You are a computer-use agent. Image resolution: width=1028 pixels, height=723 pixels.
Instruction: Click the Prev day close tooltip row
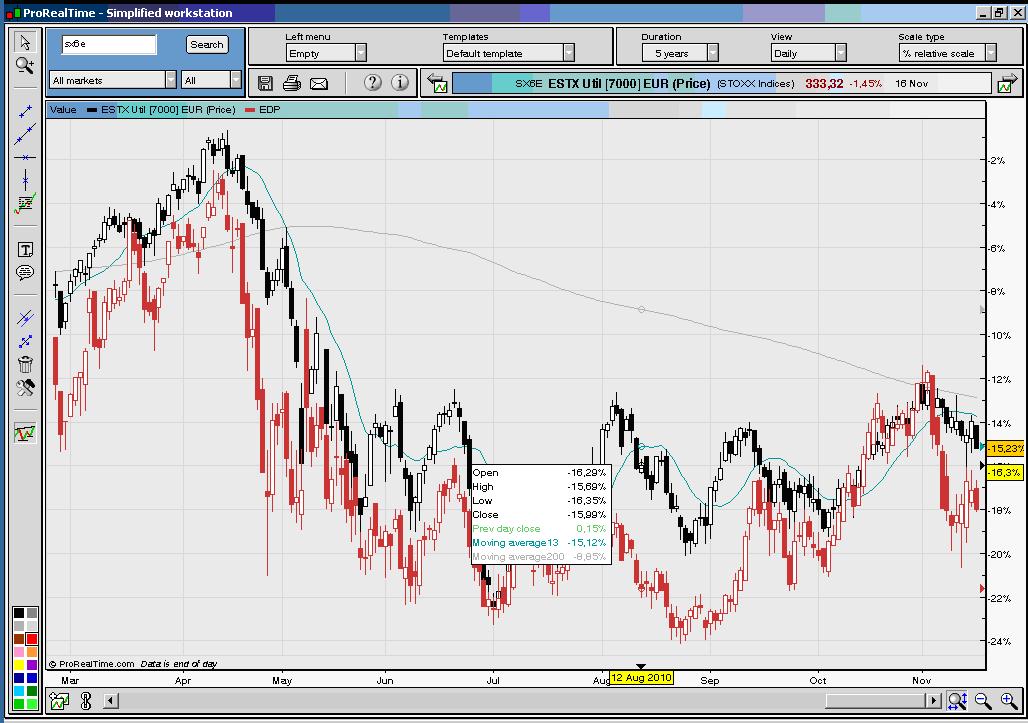click(x=540, y=528)
